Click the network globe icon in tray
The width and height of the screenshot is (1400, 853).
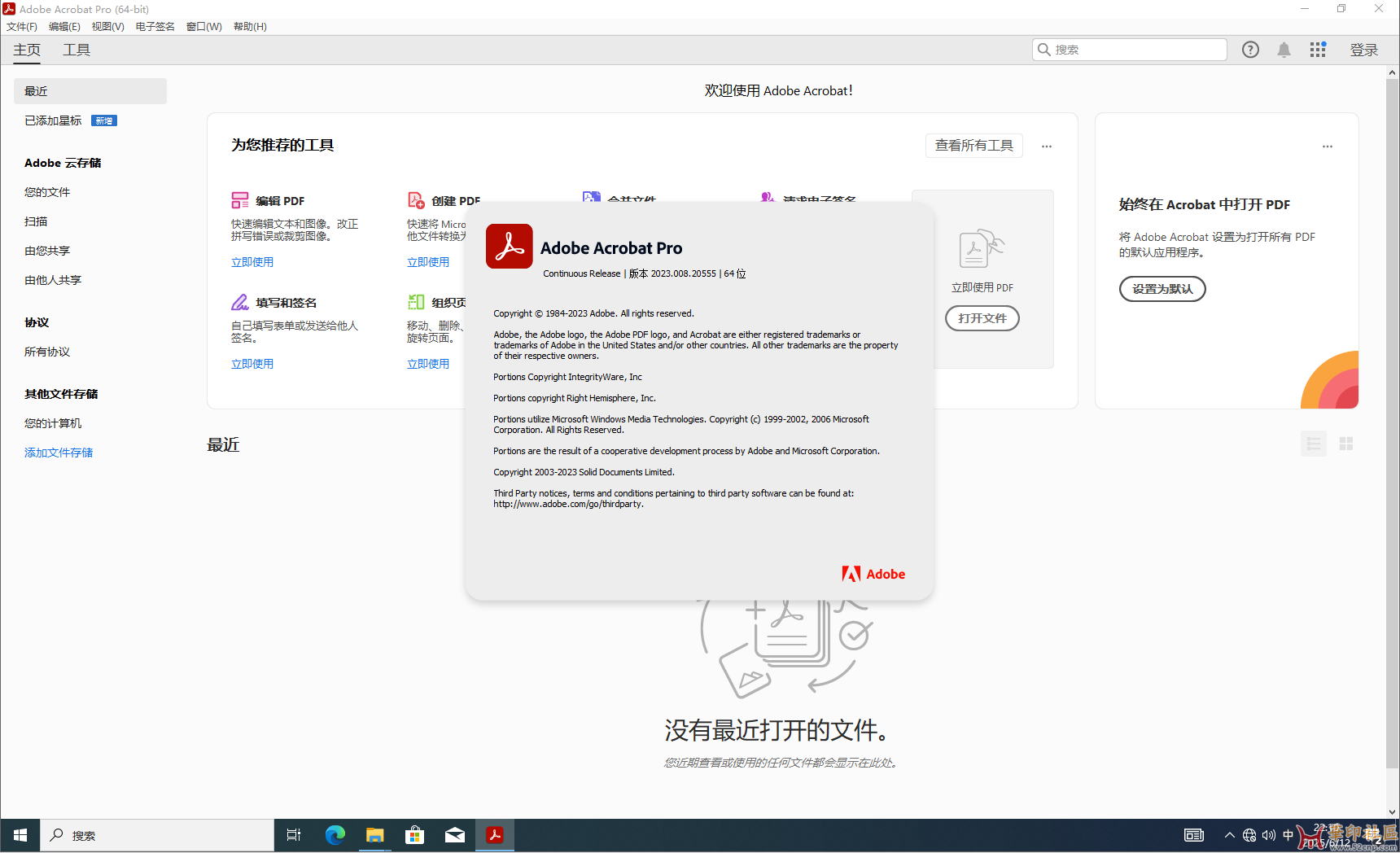tap(1249, 835)
